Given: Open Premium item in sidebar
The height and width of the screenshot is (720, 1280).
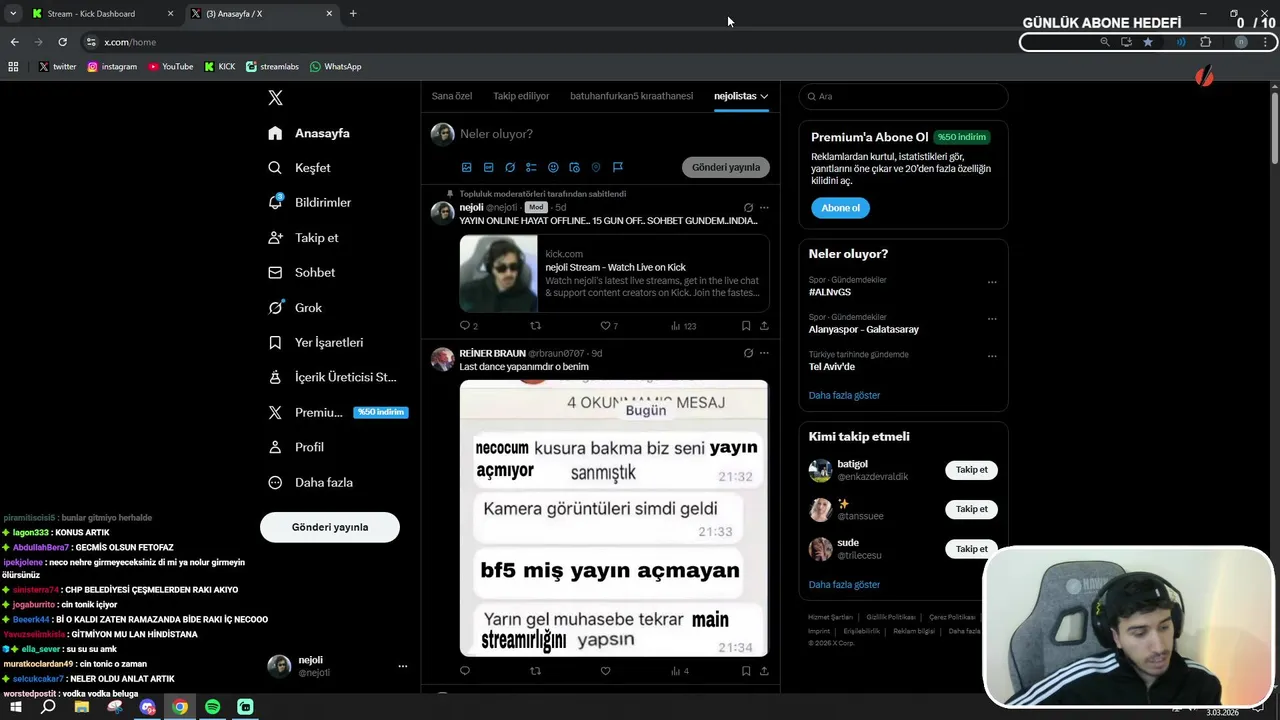Looking at the screenshot, I should [337, 412].
